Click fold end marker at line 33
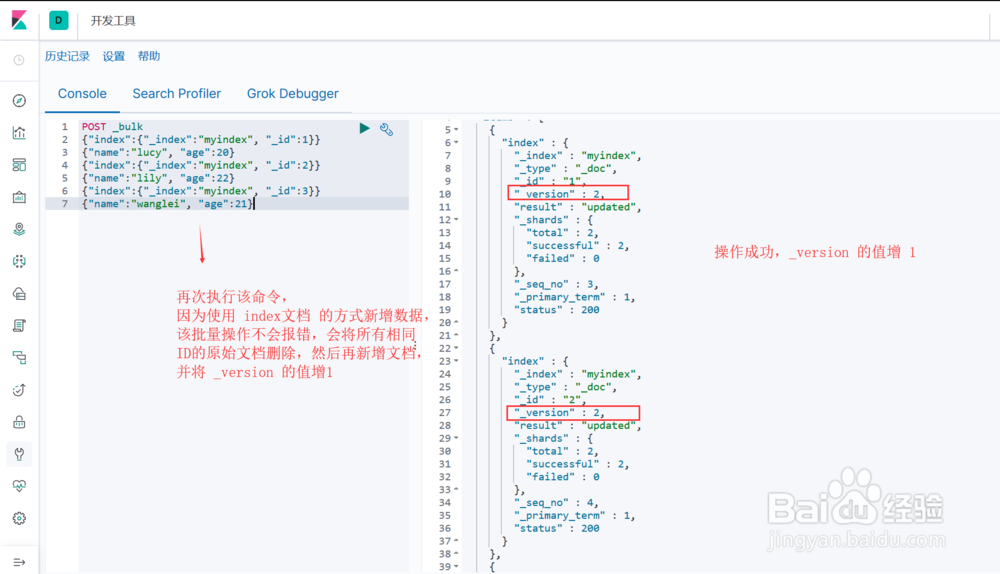Screen dimensions: 1000x574 click(456, 490)
